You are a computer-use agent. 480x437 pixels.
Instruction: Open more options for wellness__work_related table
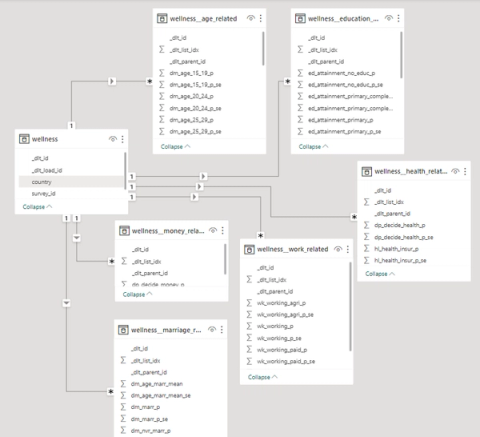click(x=348, y=249)
